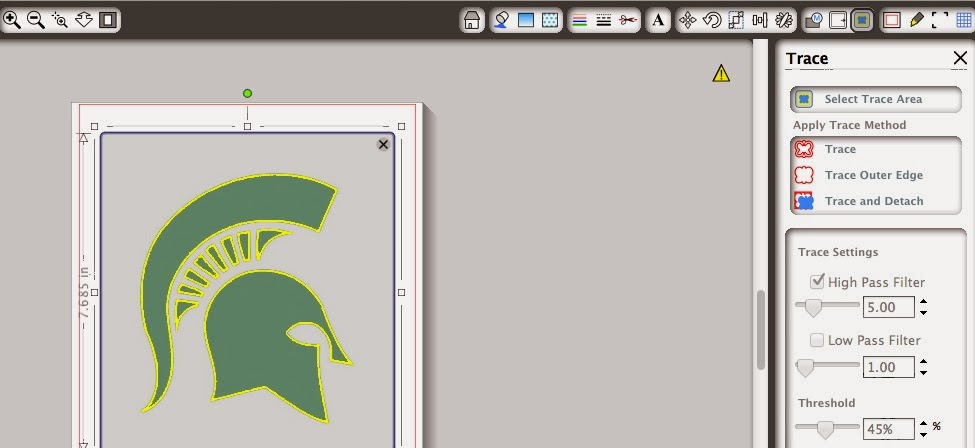
Task: Click the Trace Settings heading text
Action: [838, 252]
